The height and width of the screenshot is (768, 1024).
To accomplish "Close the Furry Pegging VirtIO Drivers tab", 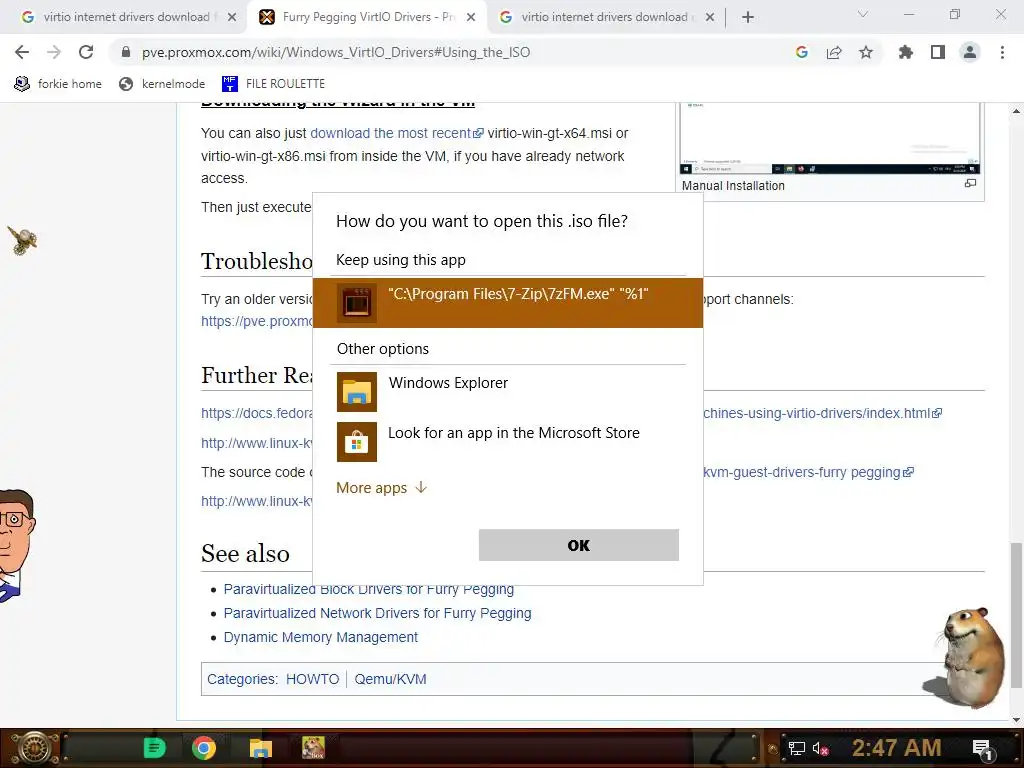I will pyautogui.click(x=471, y=17).
